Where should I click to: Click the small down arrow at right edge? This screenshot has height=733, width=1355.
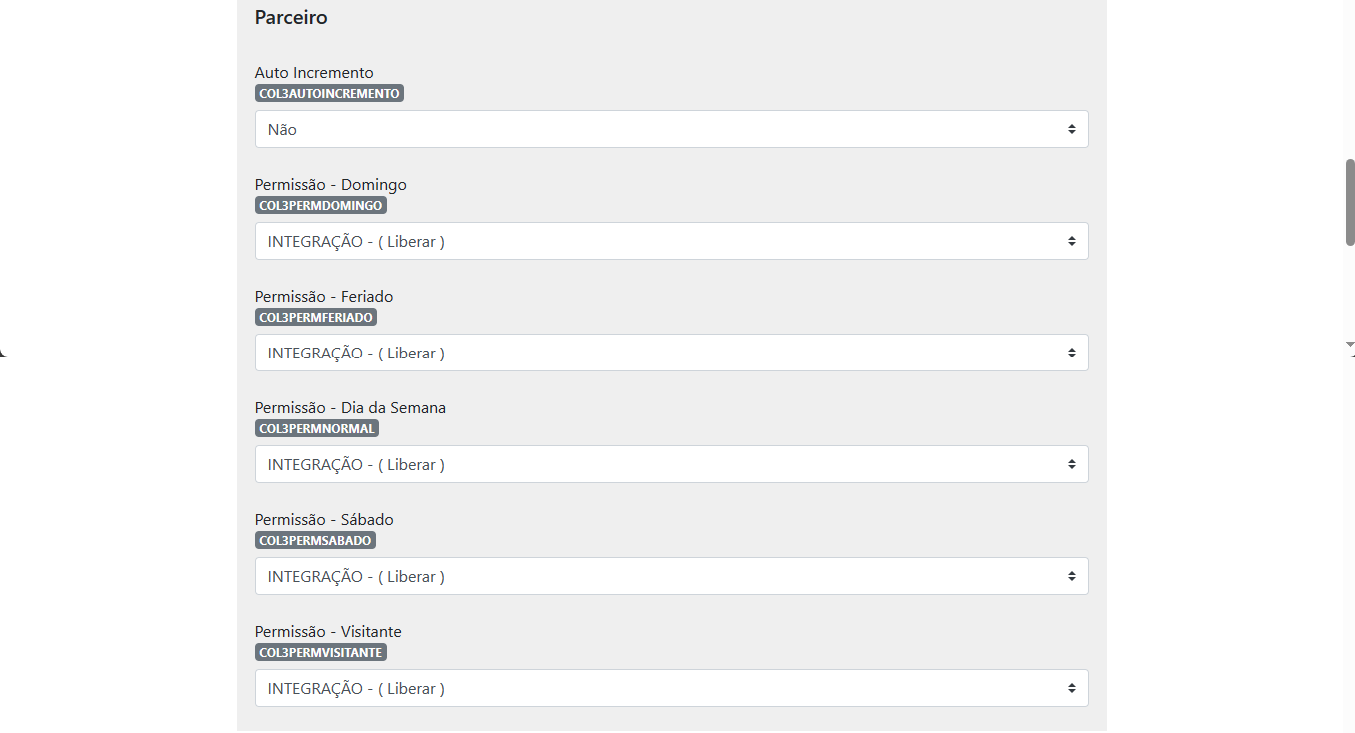(x=1350, y=344)
